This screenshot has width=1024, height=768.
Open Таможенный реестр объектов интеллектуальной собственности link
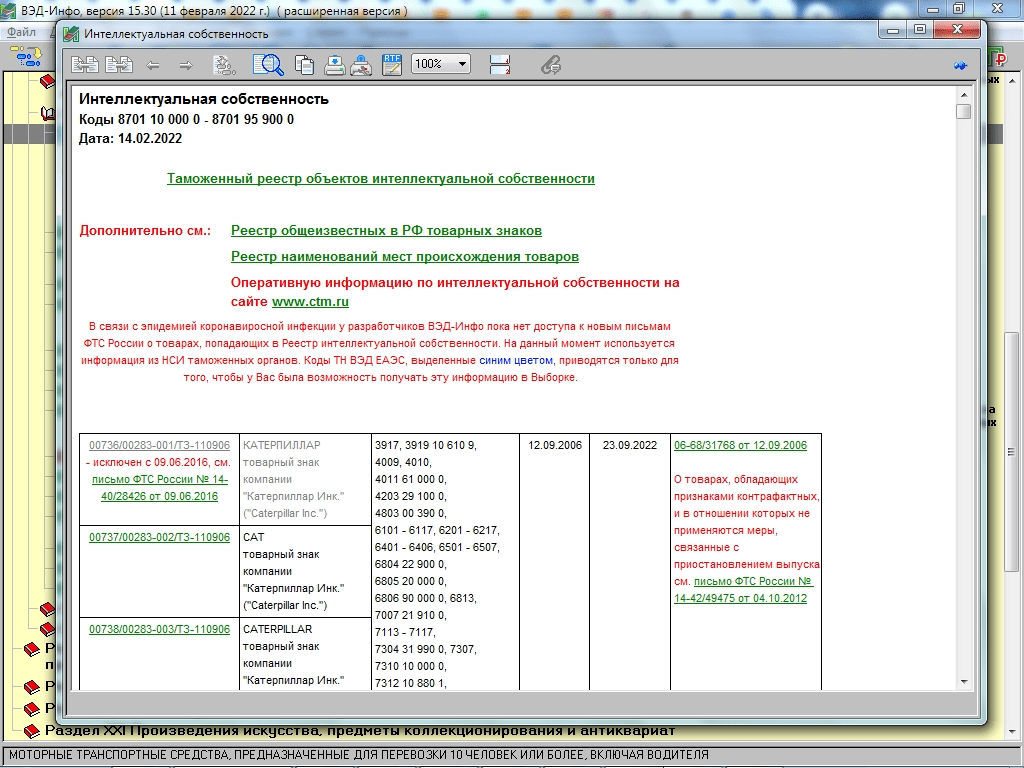381,178
